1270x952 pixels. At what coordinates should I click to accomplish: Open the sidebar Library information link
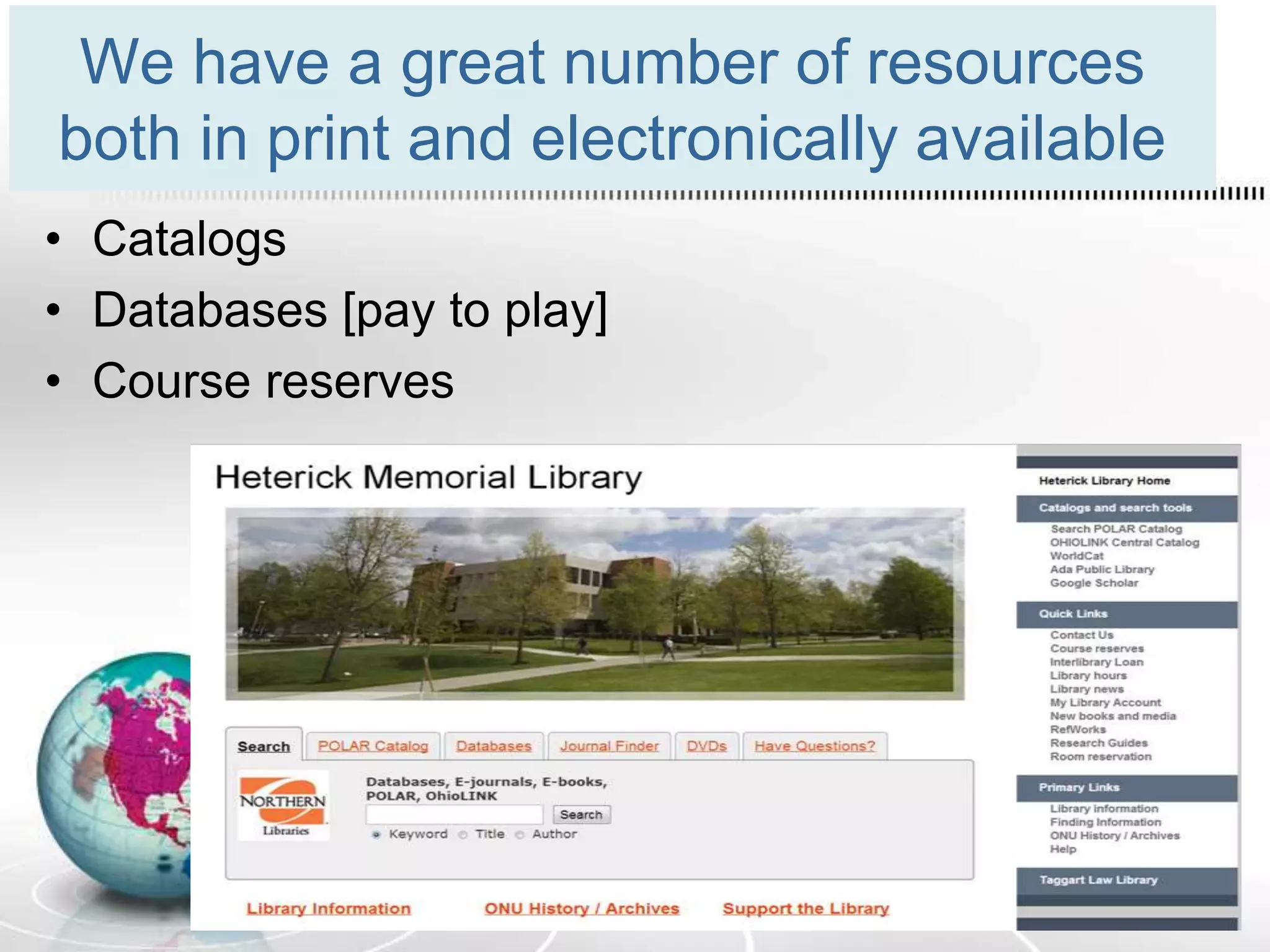(x=1104, y=809)
